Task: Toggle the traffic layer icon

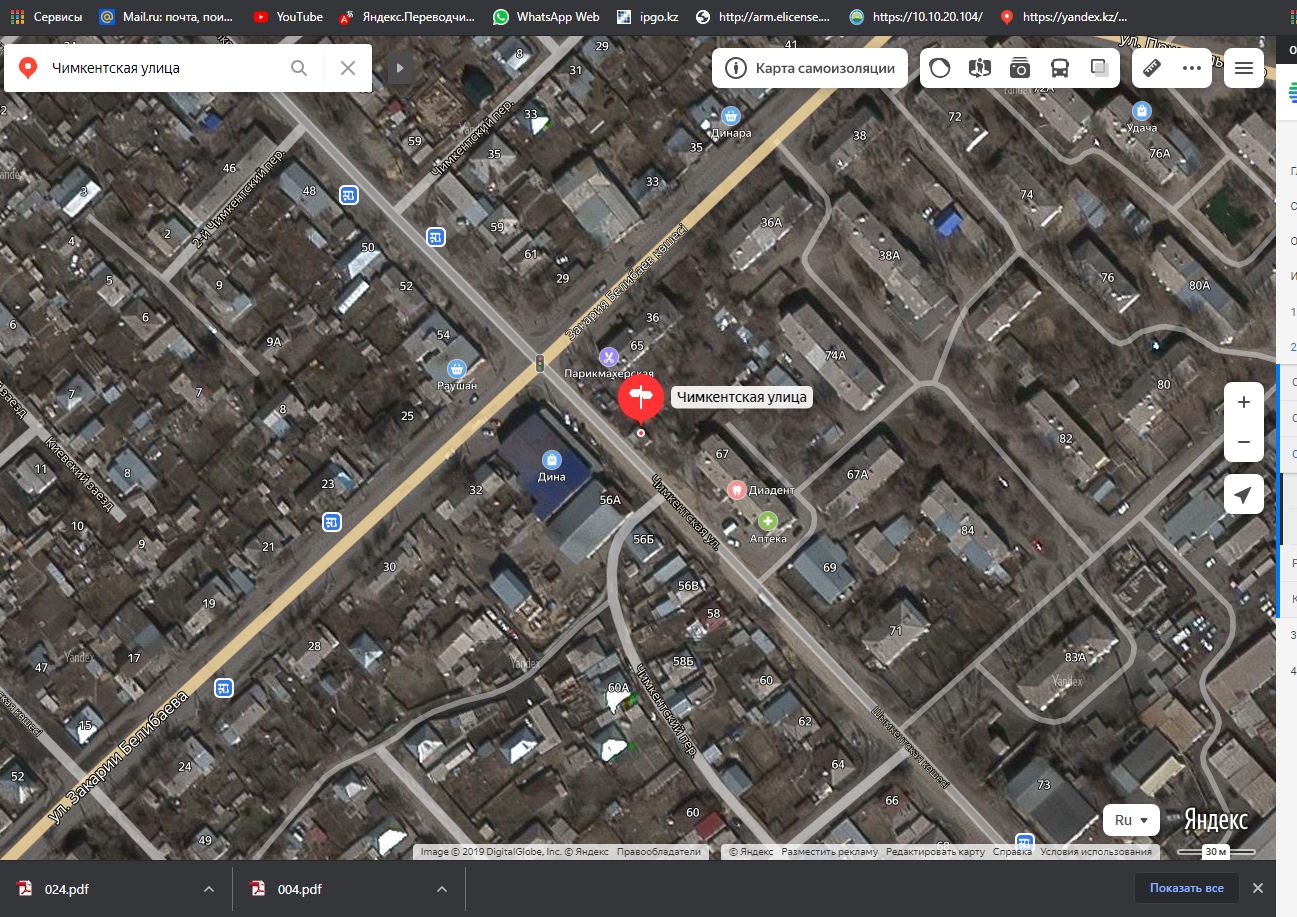Action: [940, 68]
